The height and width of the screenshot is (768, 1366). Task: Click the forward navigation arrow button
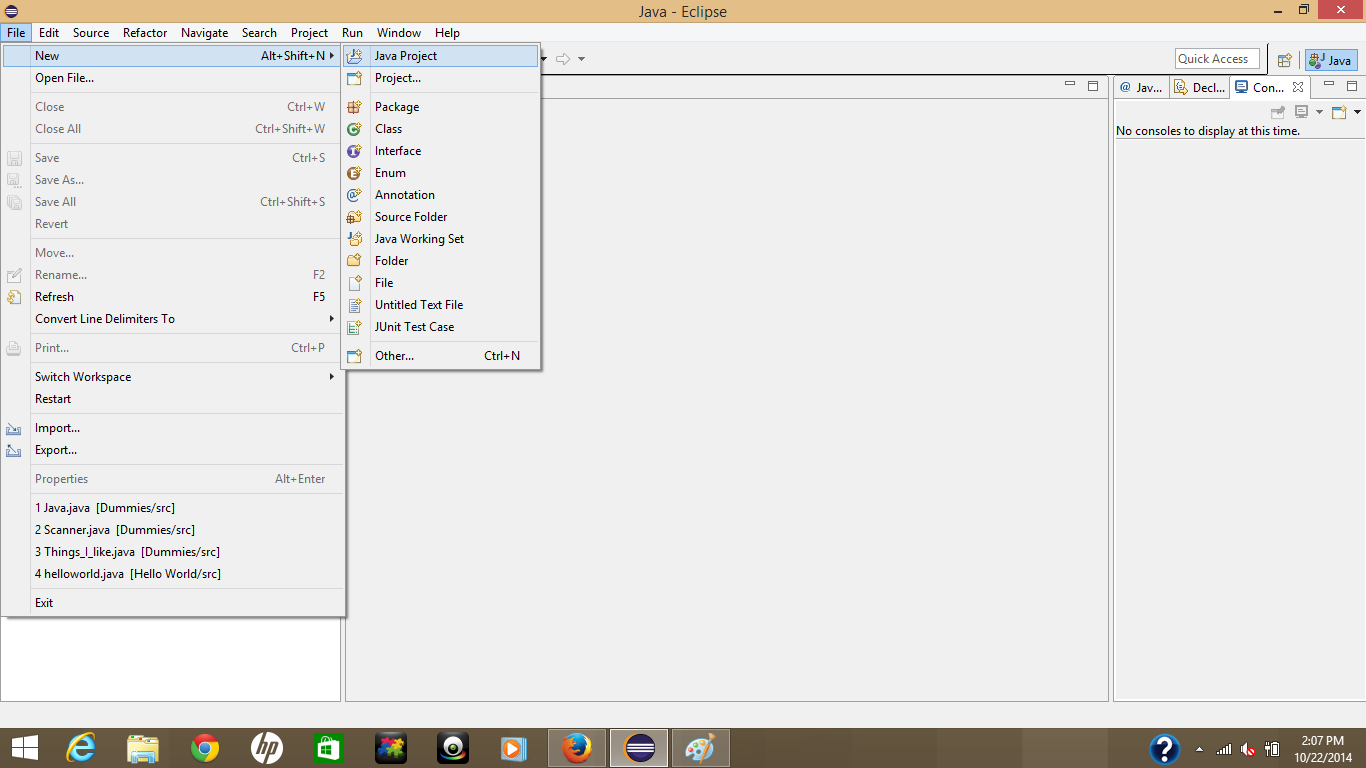point(563,59)
